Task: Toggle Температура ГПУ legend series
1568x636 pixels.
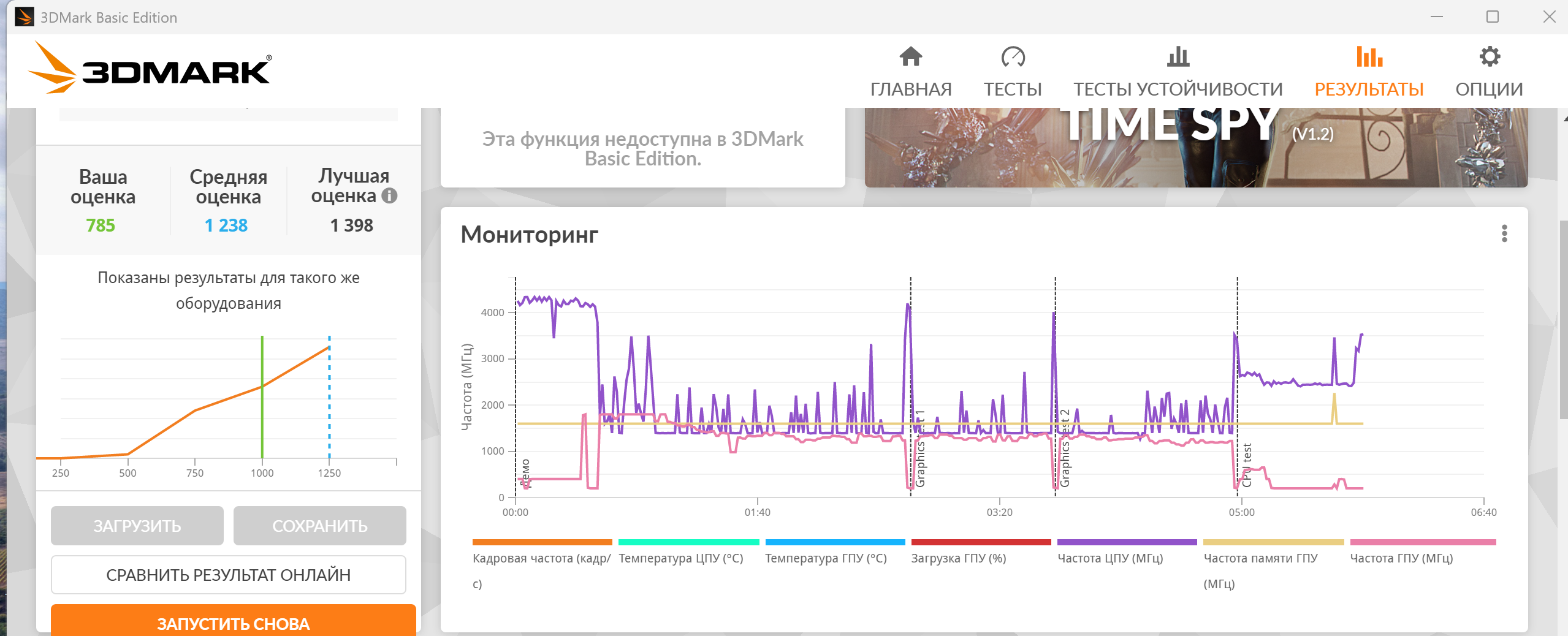Action: coord(835,553)
